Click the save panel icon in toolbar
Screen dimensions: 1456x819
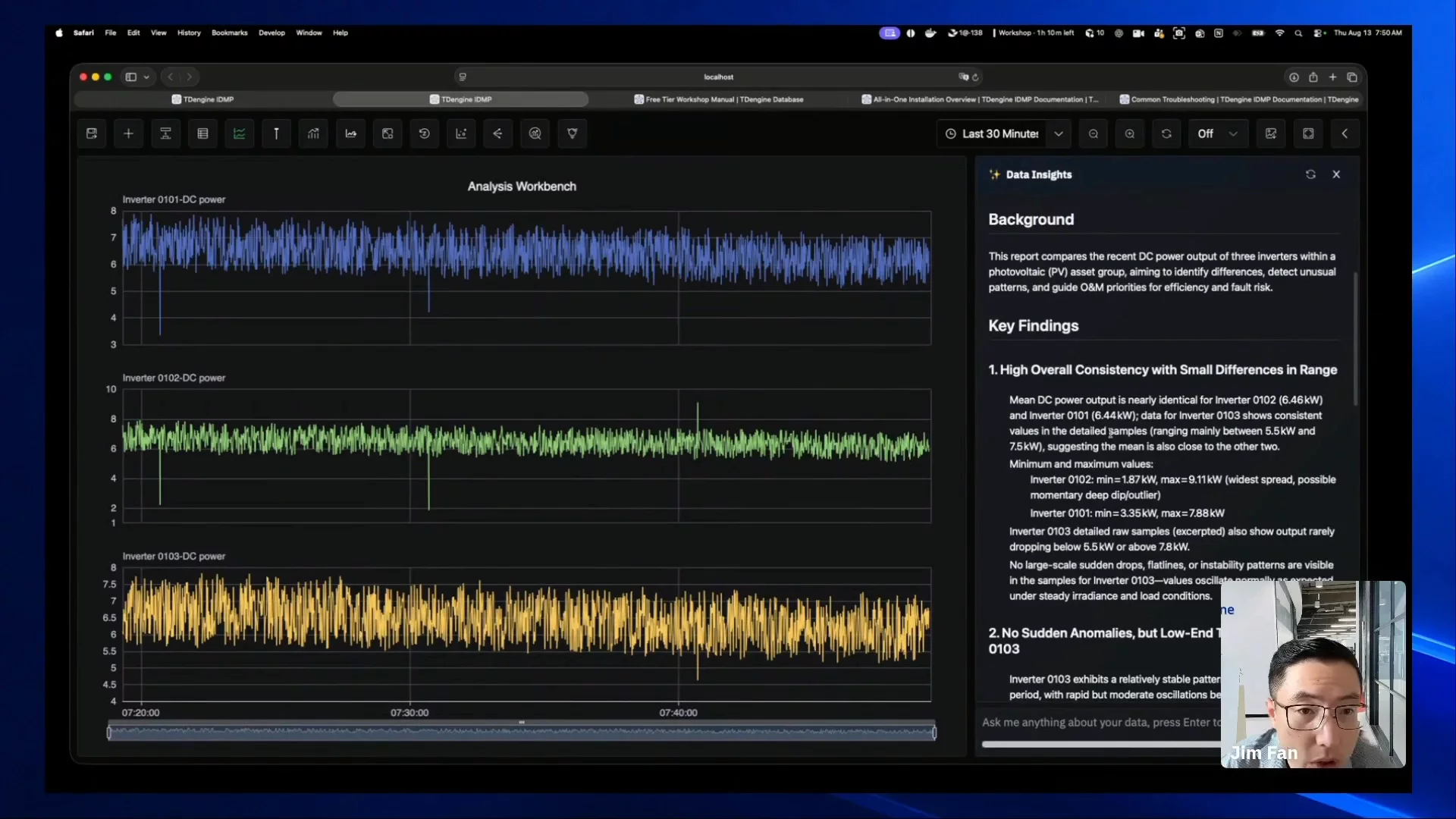click(92, 133)
